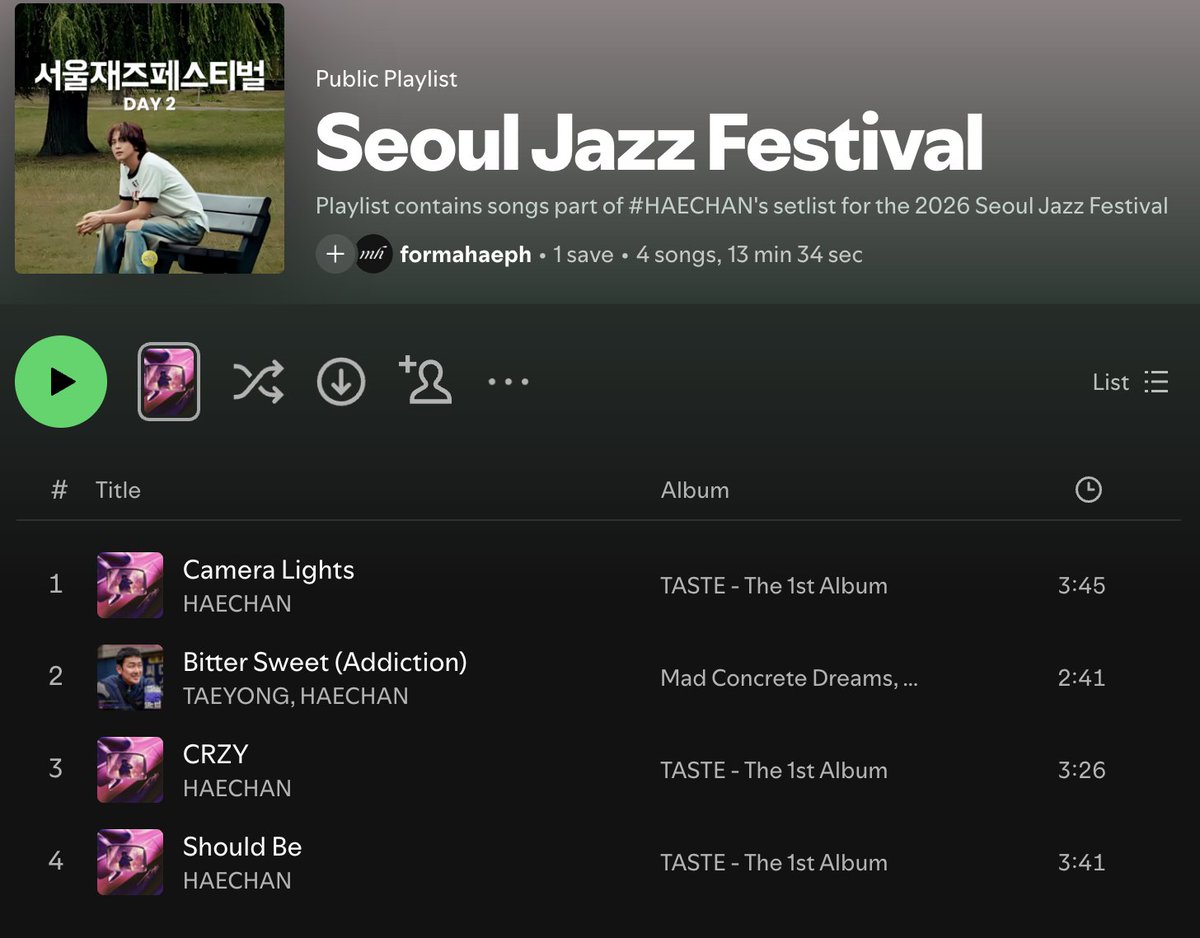
Task: Click track number 2 in the list
Action: pos(56,676)
